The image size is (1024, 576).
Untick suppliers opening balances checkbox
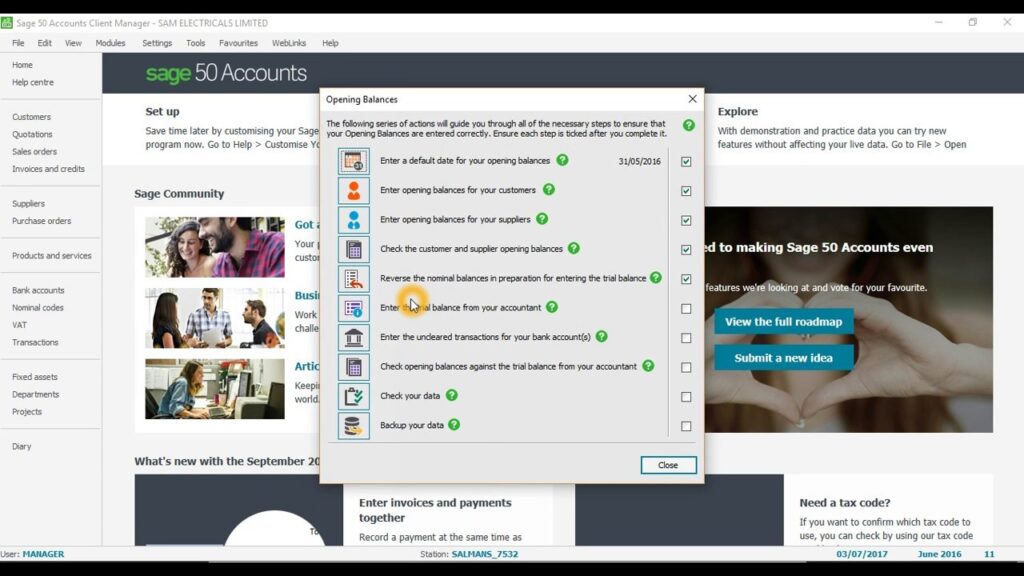tap(686, 220)
